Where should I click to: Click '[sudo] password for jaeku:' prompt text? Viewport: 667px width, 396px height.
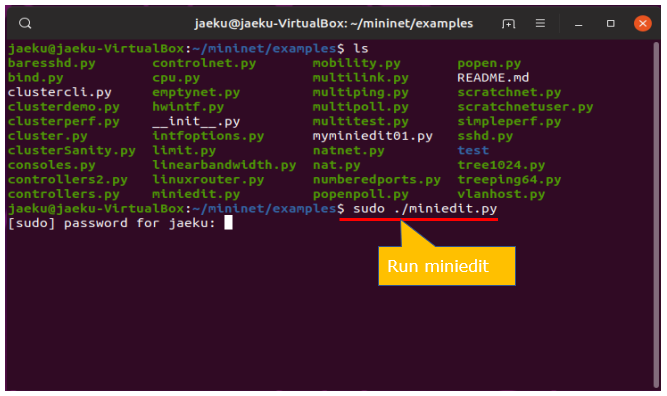click(x=112, y=223)
